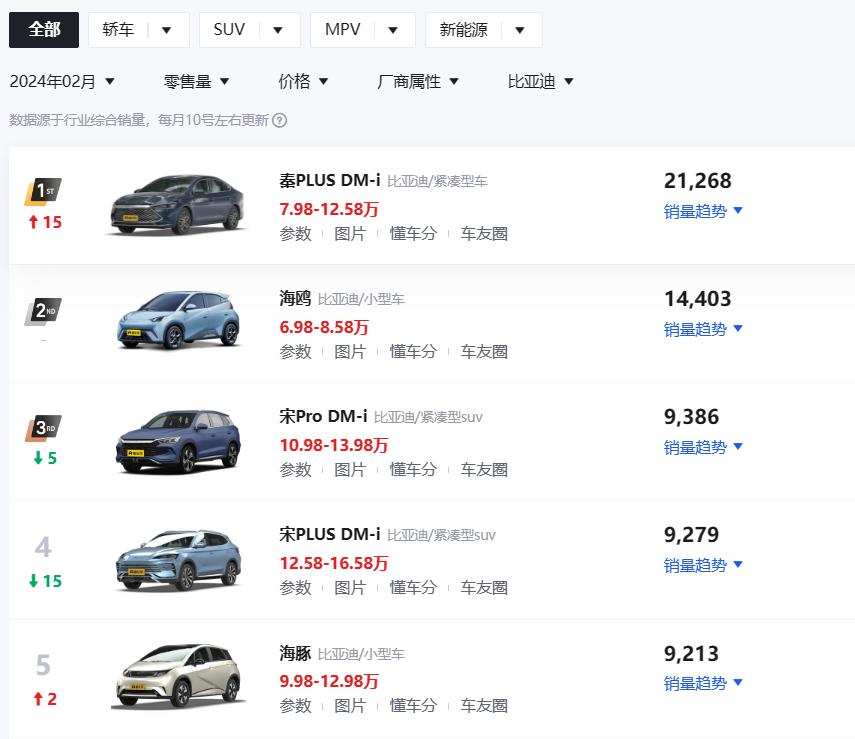Open the 2024年02月 date dropdown
The width and height of the screenshot is (855, 739).
pyautogui.click(x=62, y=82)
